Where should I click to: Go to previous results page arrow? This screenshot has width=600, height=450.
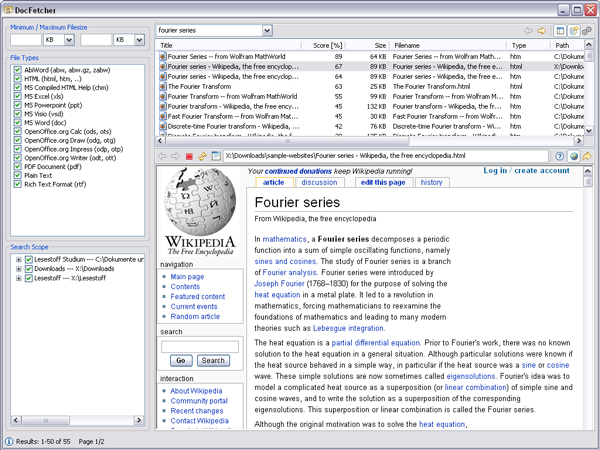pos(528,31)
